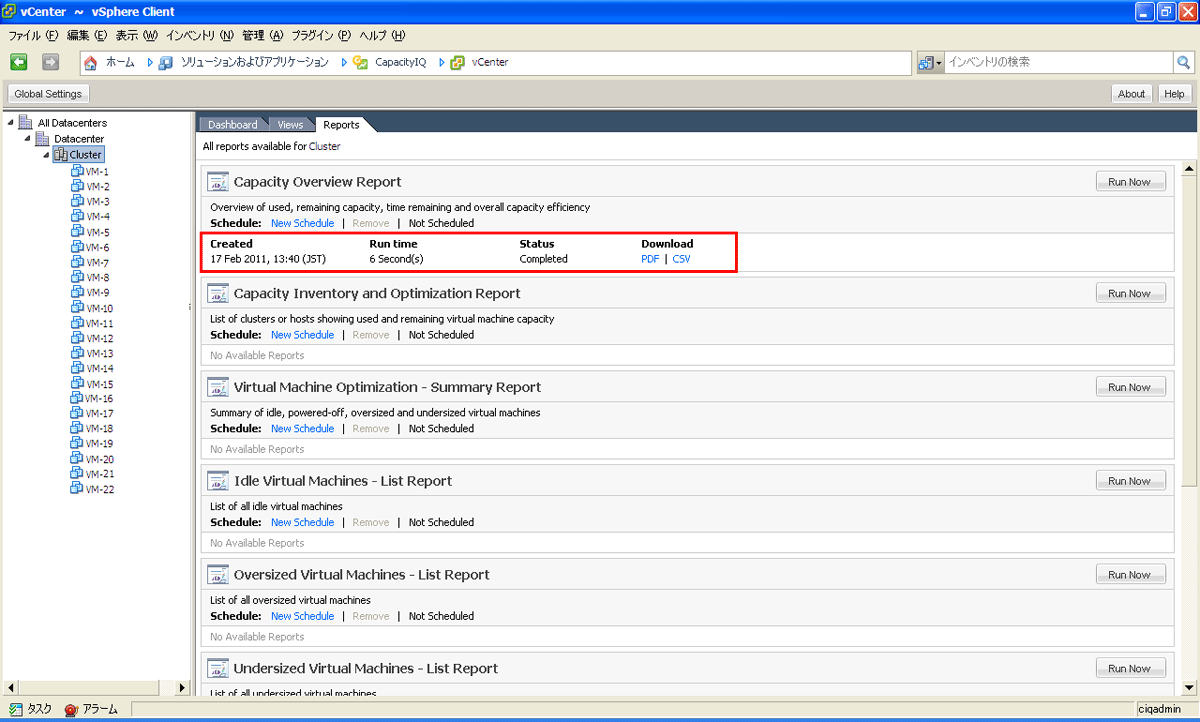Click the VM-11 virtual machine icon
The height and width of the screenshot is (722, 1200).
pyautogui.click(x=78, y=323)
